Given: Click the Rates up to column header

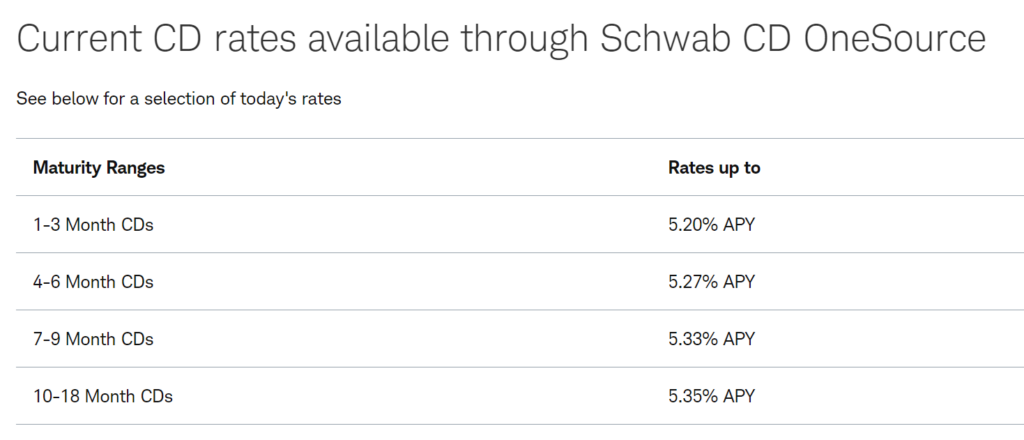Looking at the screenshot, I should click(x=714, y=168).
